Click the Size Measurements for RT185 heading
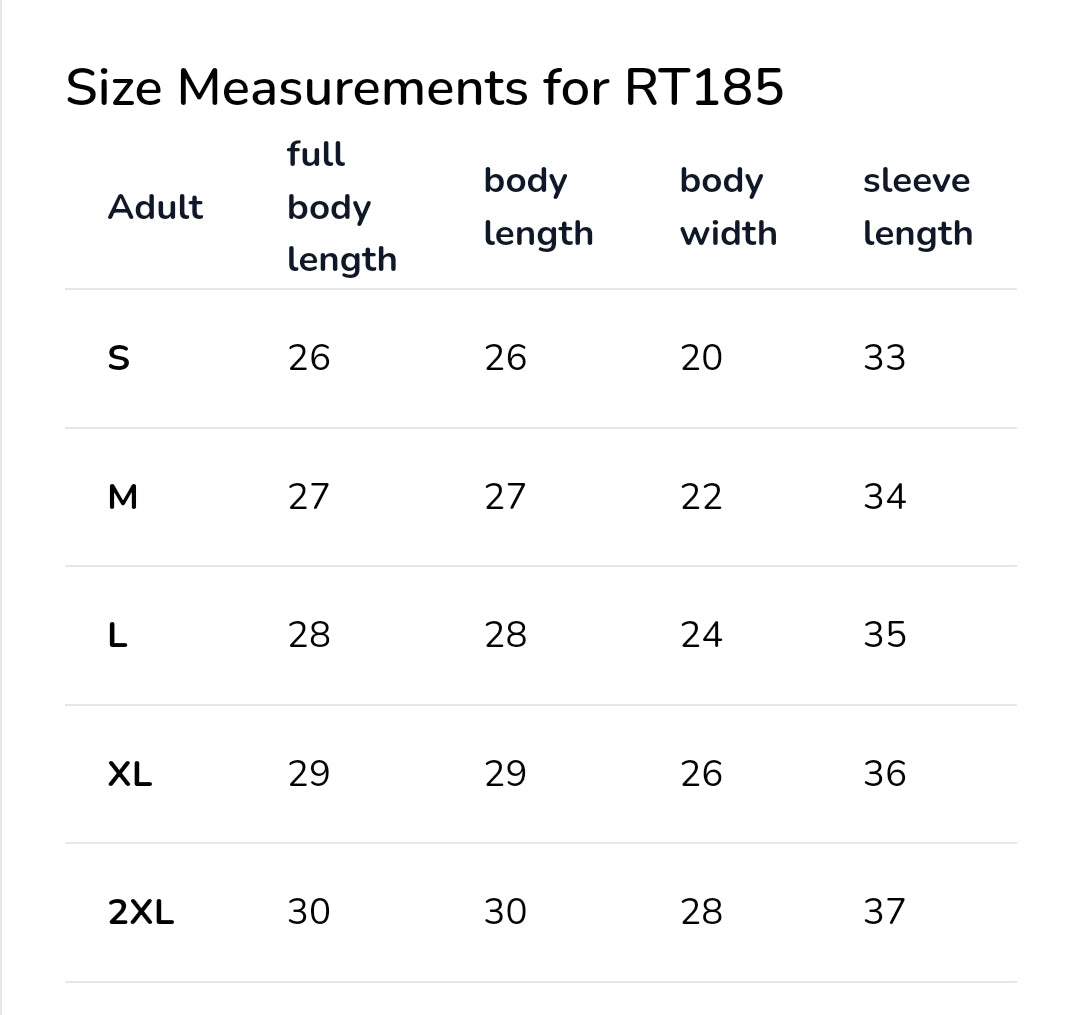Screen dimensions: 1080x1015 (x=424, y=87)
